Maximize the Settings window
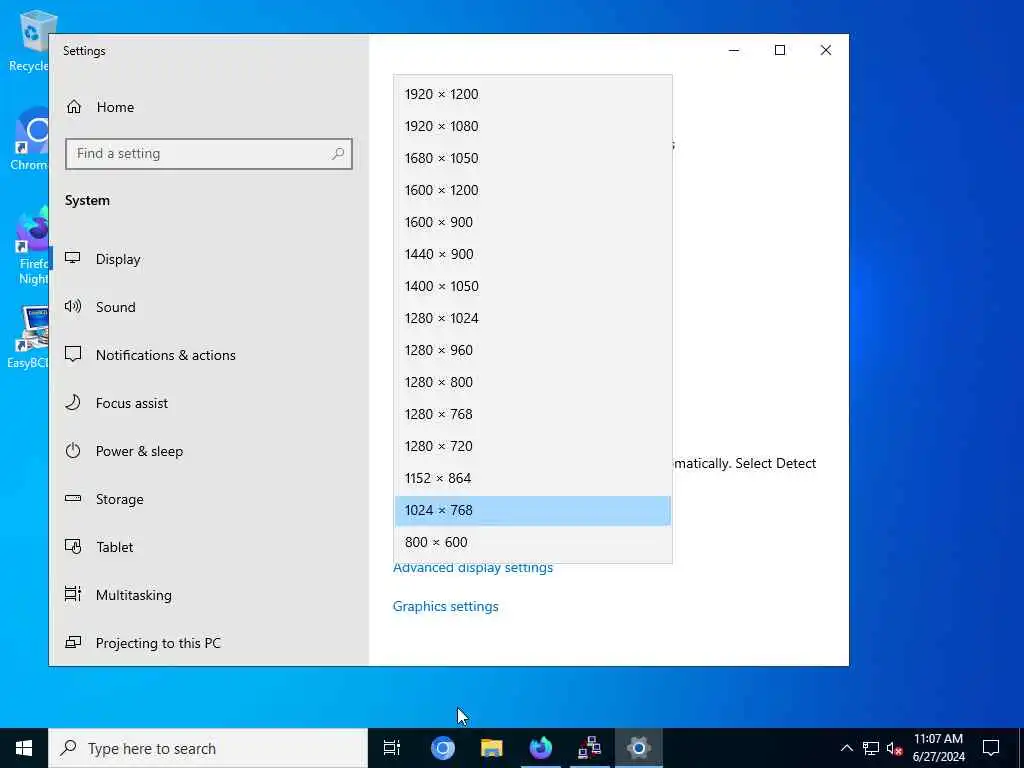Screen dimensions: 1024x768 point(780,50)
